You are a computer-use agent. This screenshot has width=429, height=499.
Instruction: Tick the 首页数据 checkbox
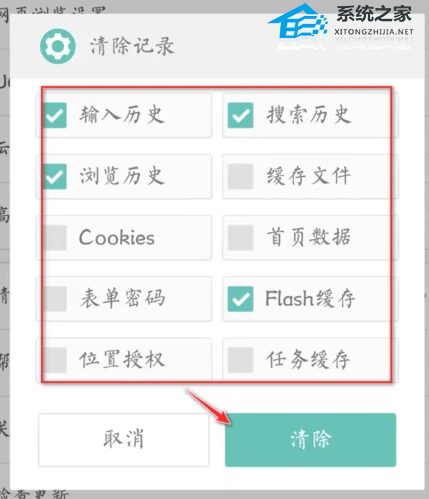click(x=240, y=238)
